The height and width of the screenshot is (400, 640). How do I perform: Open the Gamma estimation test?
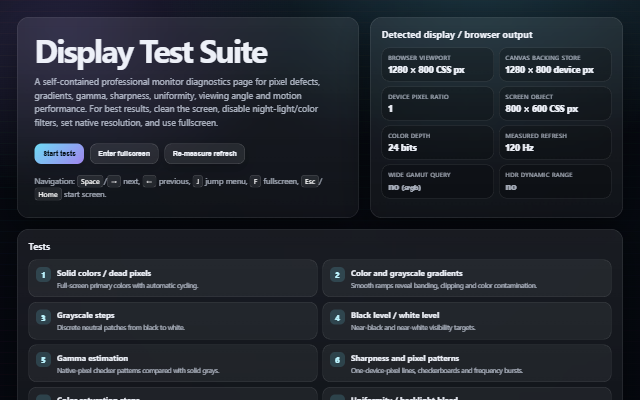click(x=173, y=363)
